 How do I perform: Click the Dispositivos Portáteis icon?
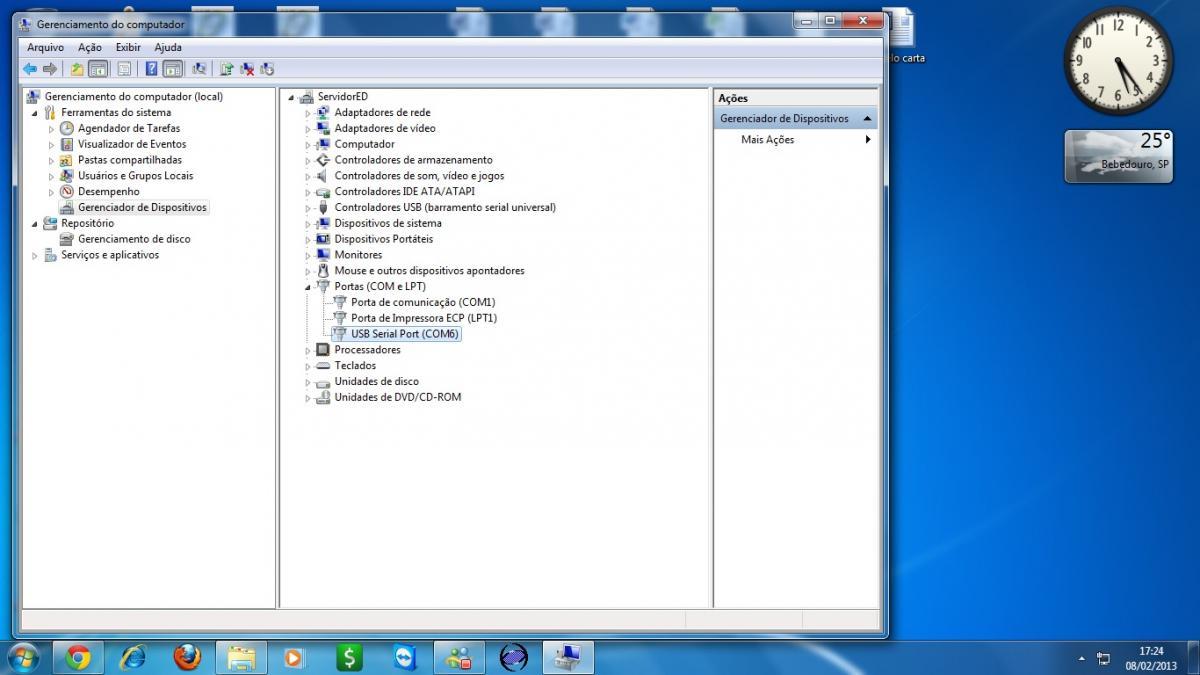[323, 239]
